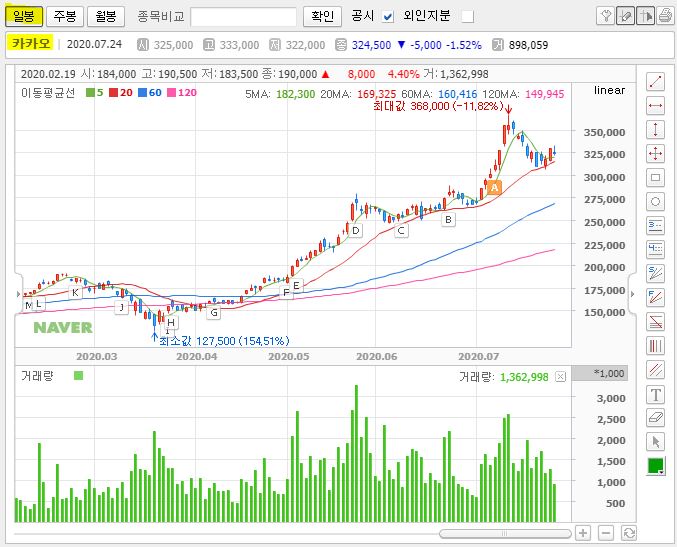Open chart settings wrench icon
Screen dimensions: 677x547
(x=605, y=16)
